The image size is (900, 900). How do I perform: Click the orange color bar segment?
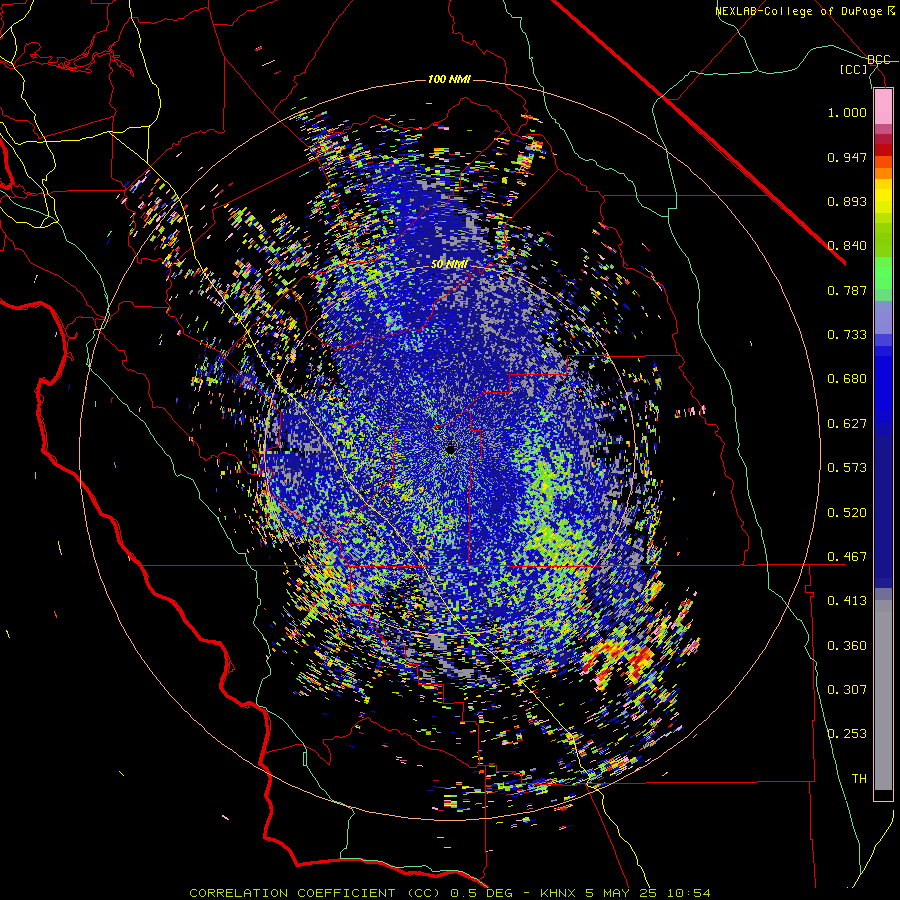[x=883, y=173]
